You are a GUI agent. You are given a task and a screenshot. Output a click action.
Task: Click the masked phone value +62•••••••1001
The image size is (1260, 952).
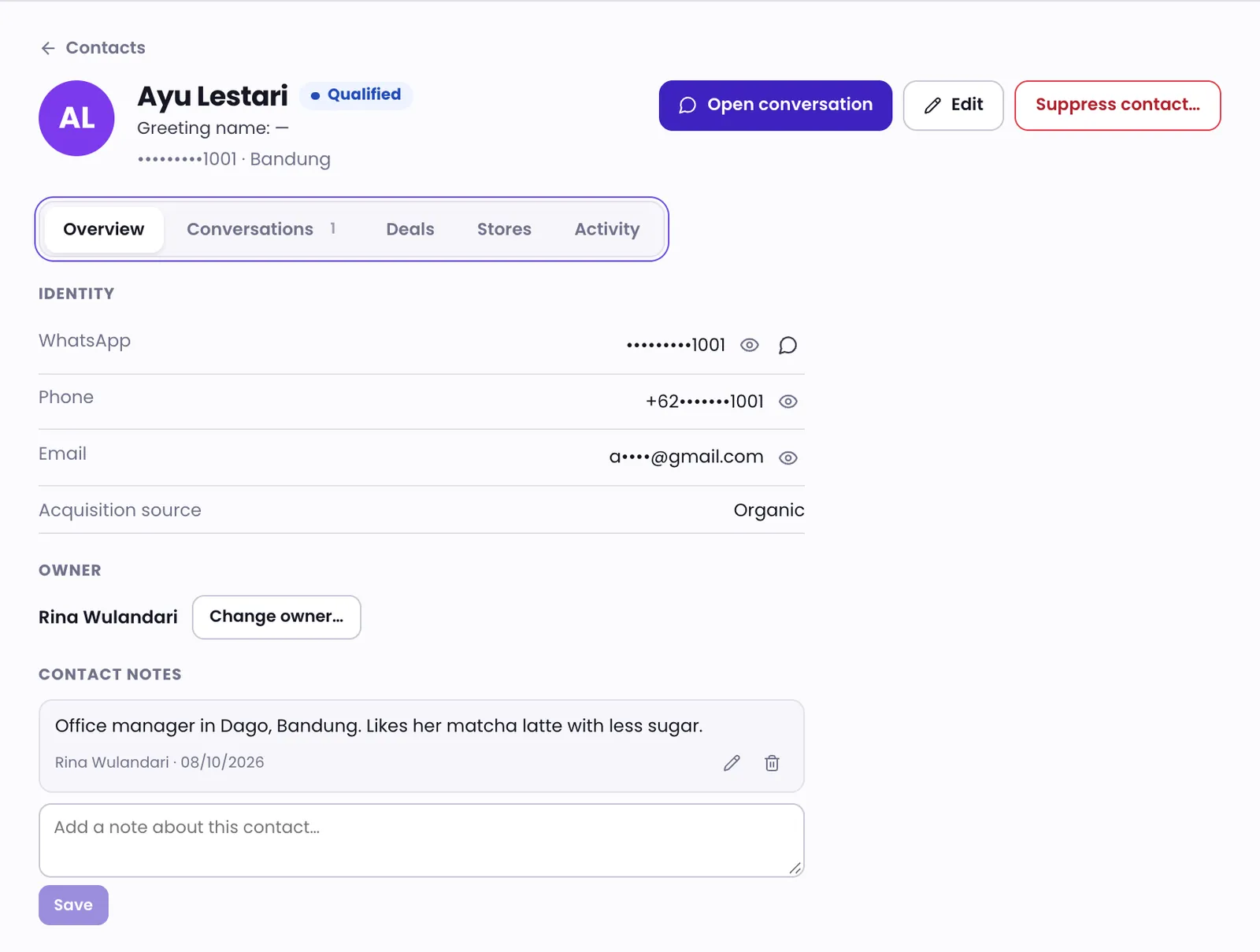(705, 402)
